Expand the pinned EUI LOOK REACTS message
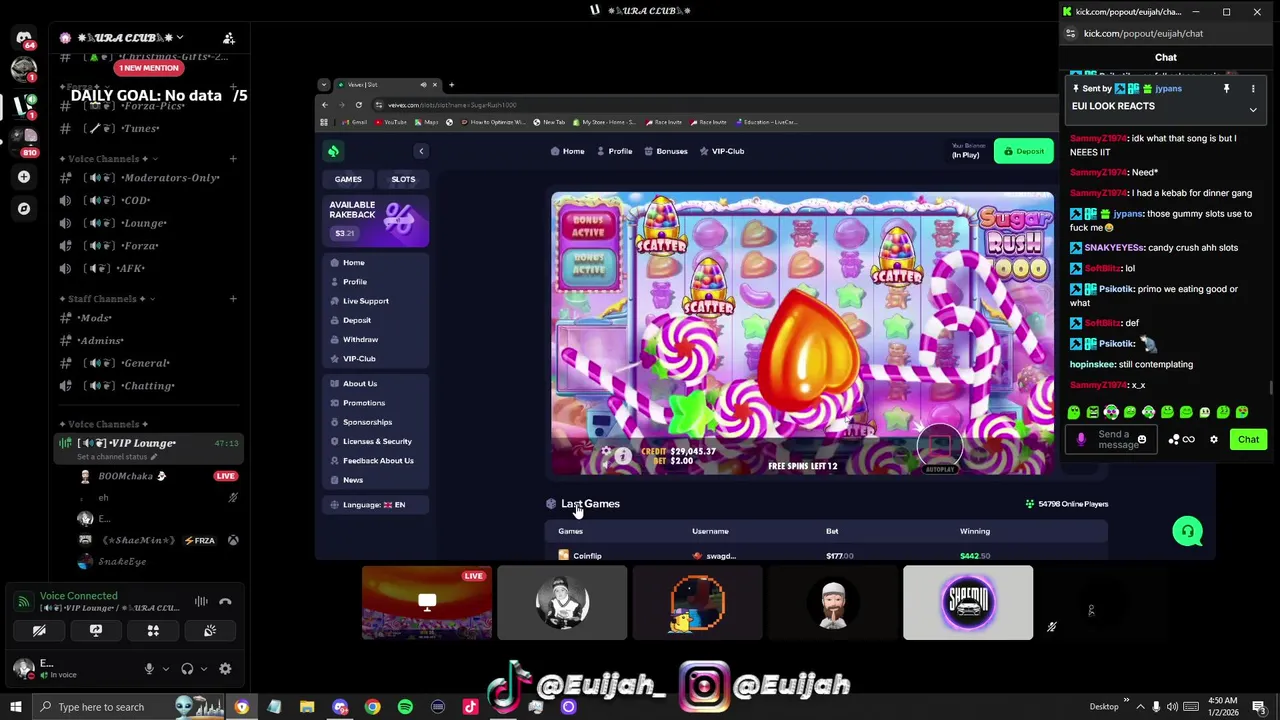This screenshot has height=720, width=1280. click(1253, 110)
